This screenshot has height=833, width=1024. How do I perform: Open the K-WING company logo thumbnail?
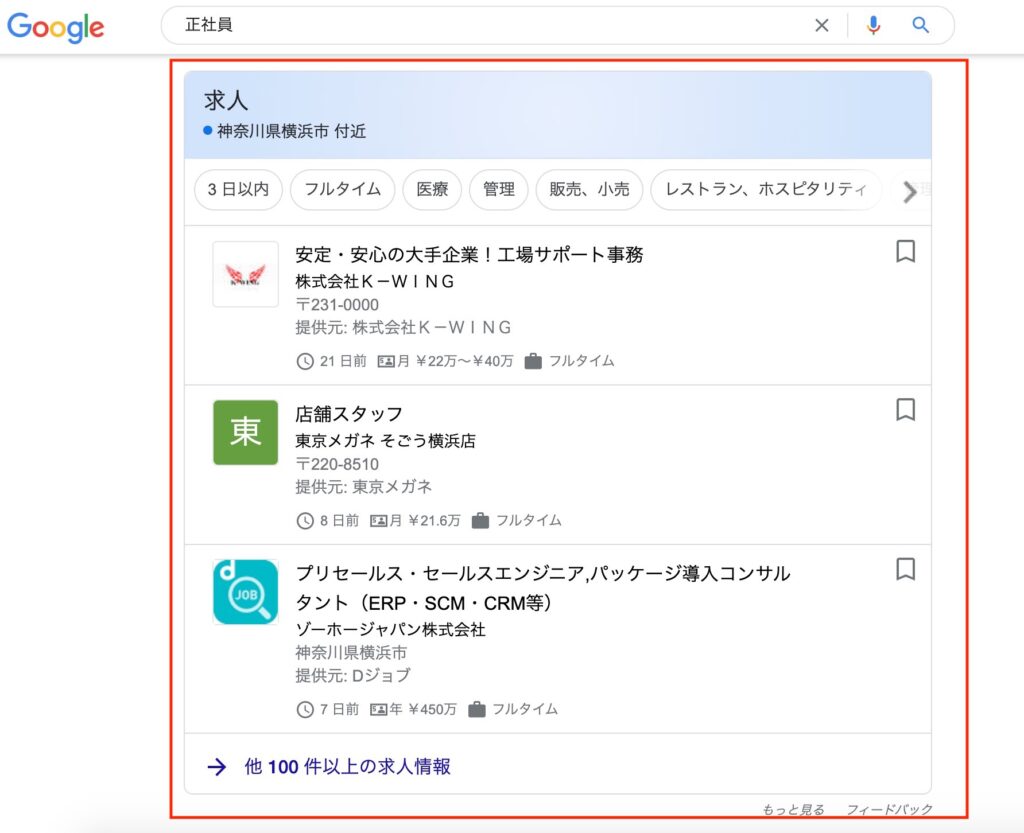[x=246, y=274]
